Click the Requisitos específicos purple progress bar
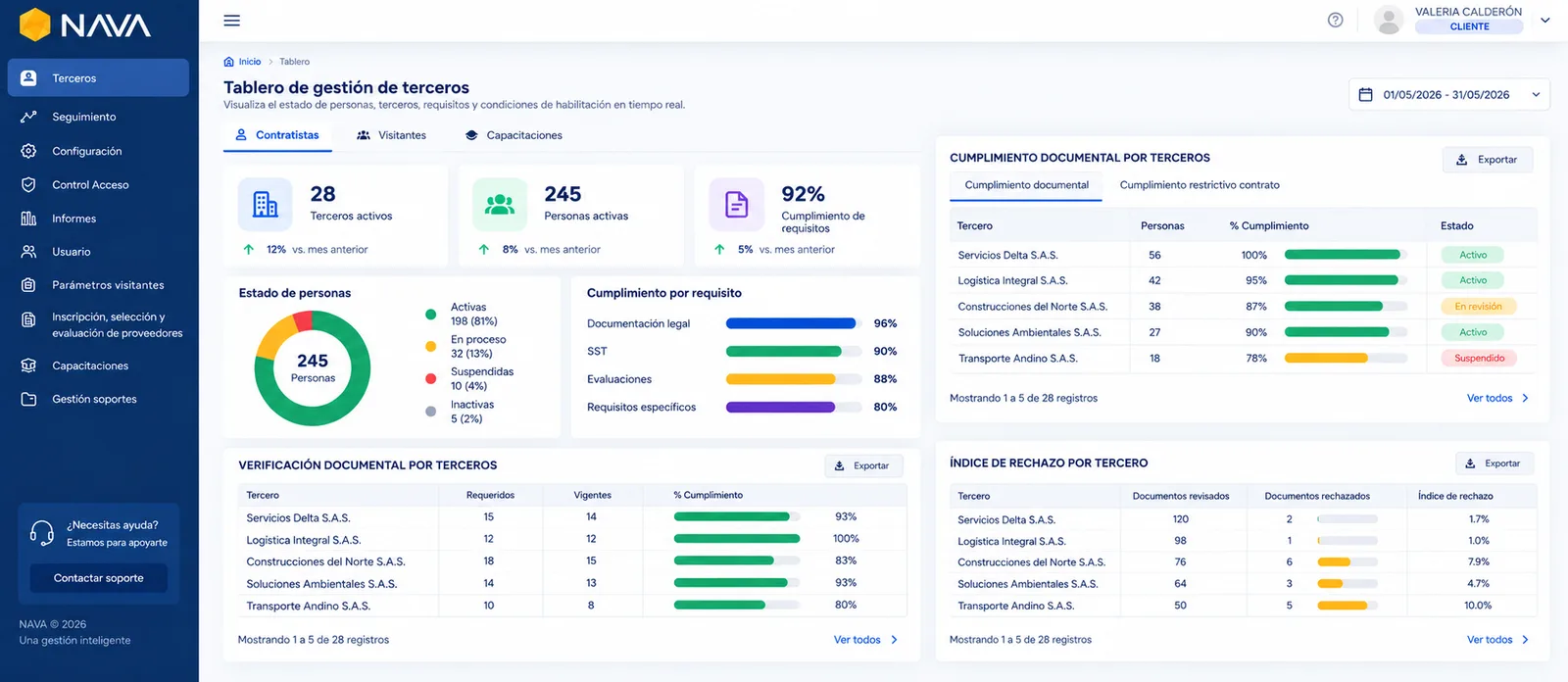Screen dimensions: 1568x682 click(794, 407)
